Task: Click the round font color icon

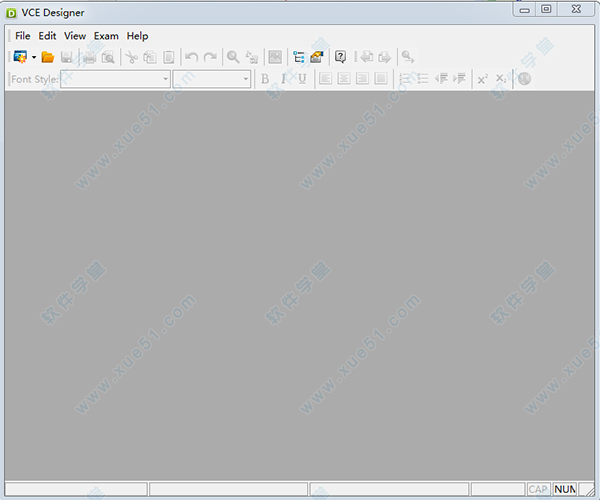Action: 524,79
